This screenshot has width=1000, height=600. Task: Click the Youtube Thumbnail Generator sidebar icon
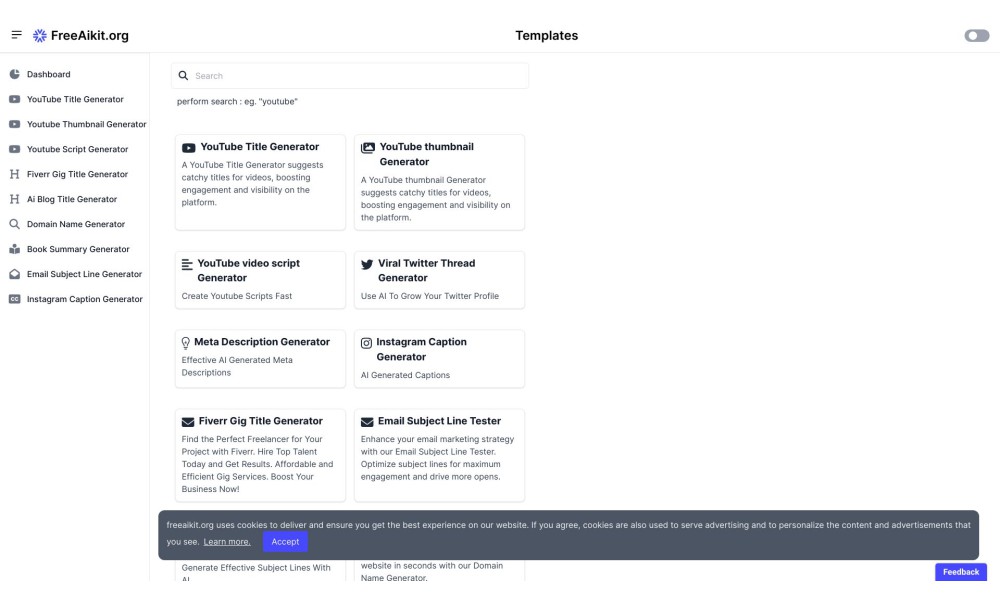(14, 124)
